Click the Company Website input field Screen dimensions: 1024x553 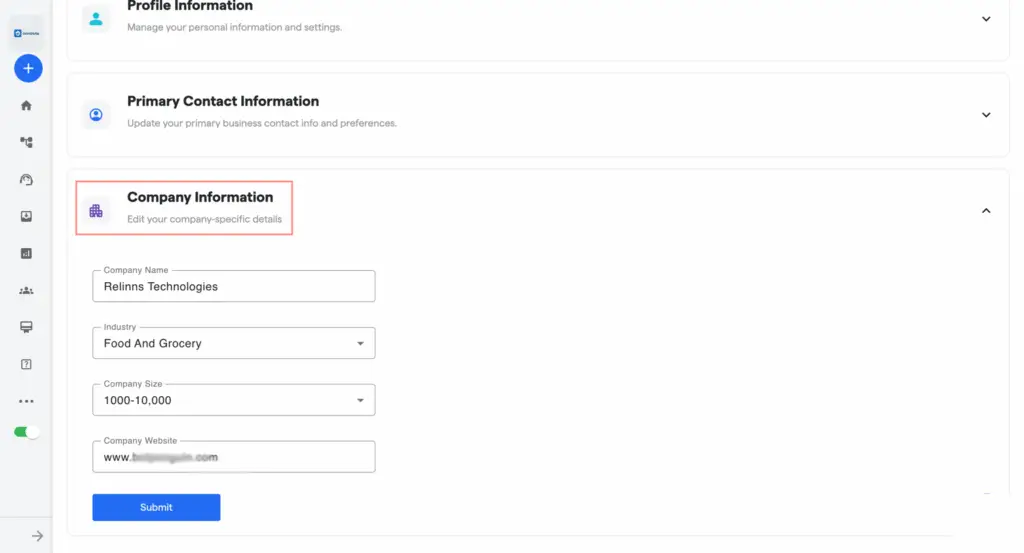(233, 457)
